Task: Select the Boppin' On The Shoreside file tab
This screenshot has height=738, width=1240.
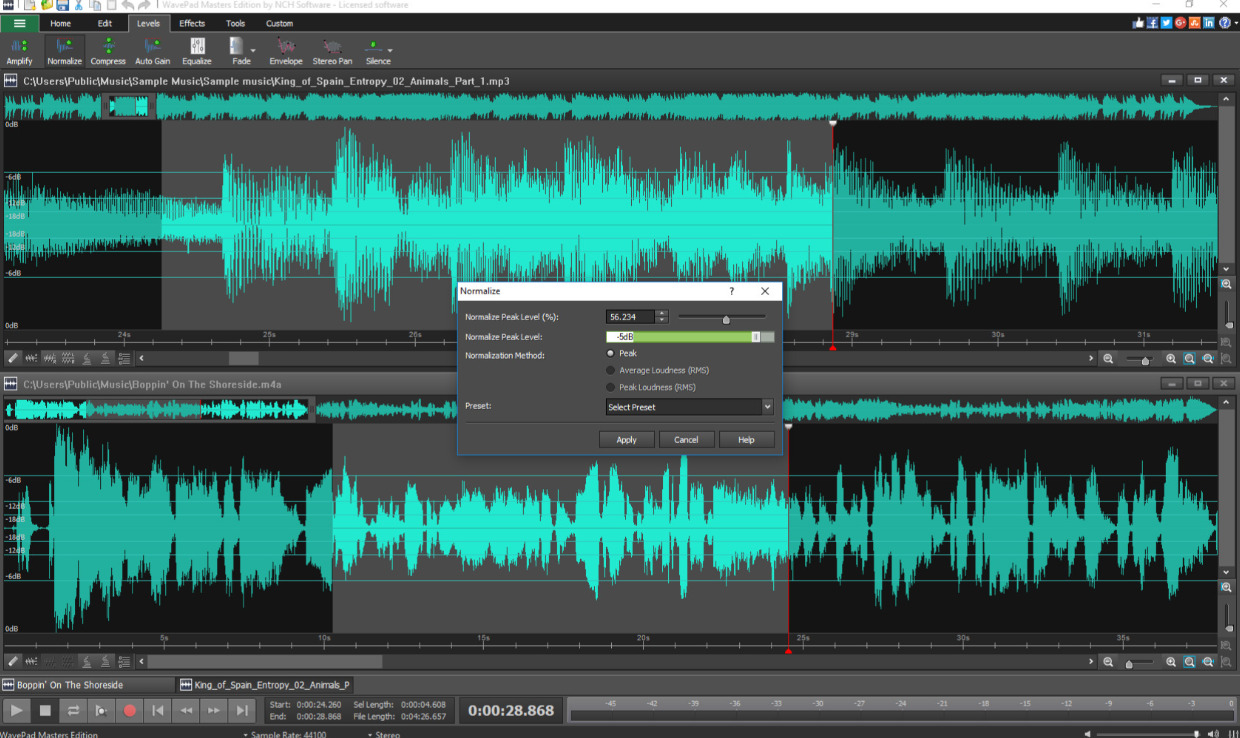Action: (x=88, y=685)
